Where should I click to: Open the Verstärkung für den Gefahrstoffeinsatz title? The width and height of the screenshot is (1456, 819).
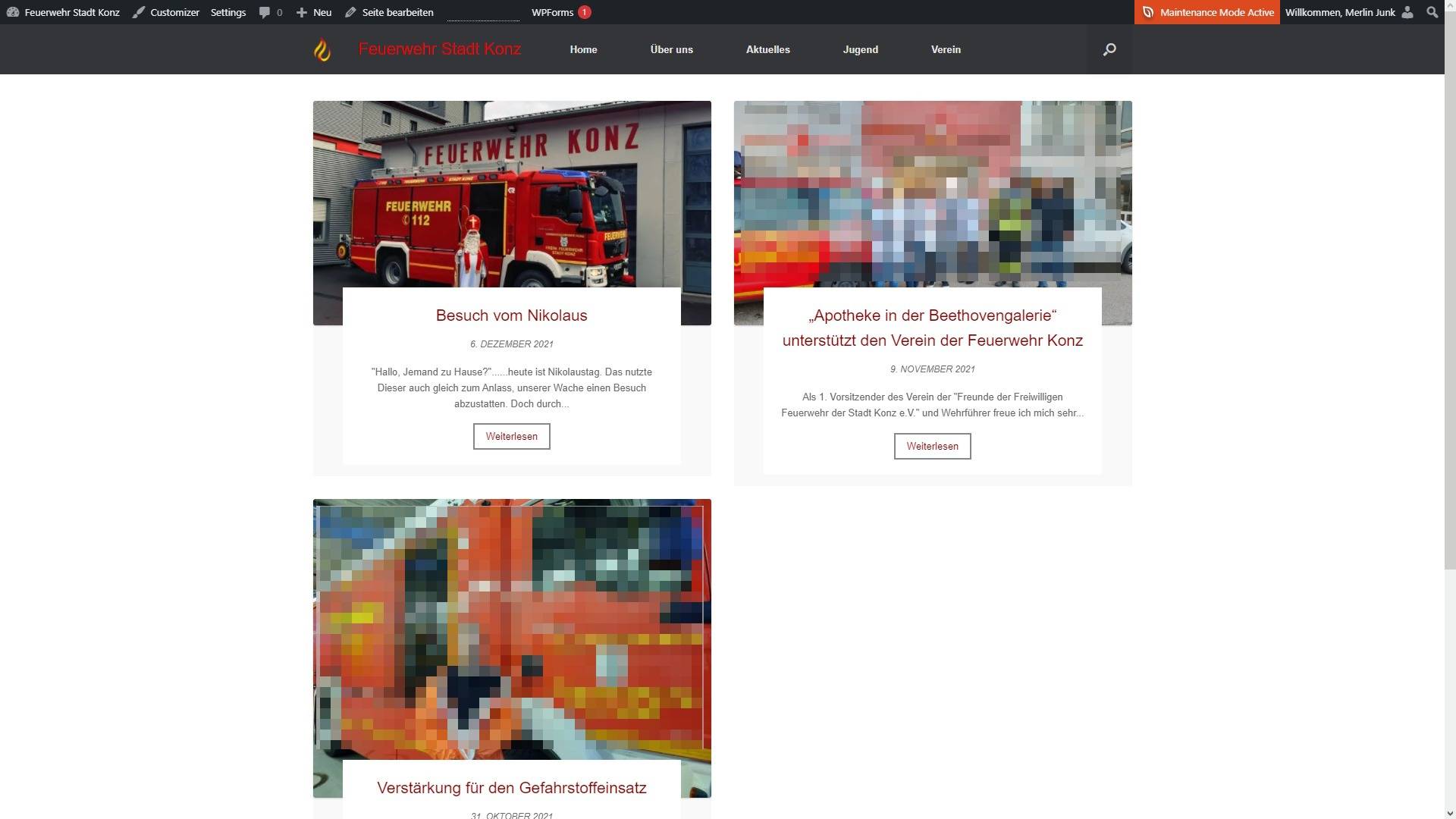pos(511,788)
